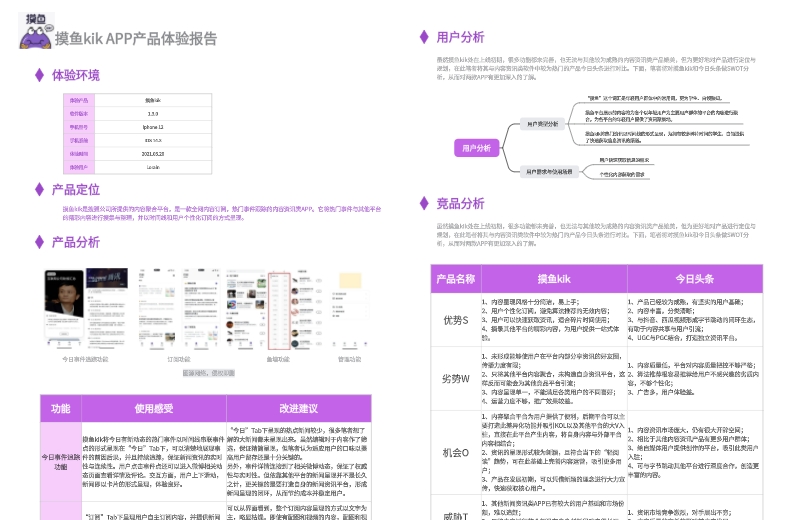Select the purple 用户分析 mind map root node

coord(474,148)
